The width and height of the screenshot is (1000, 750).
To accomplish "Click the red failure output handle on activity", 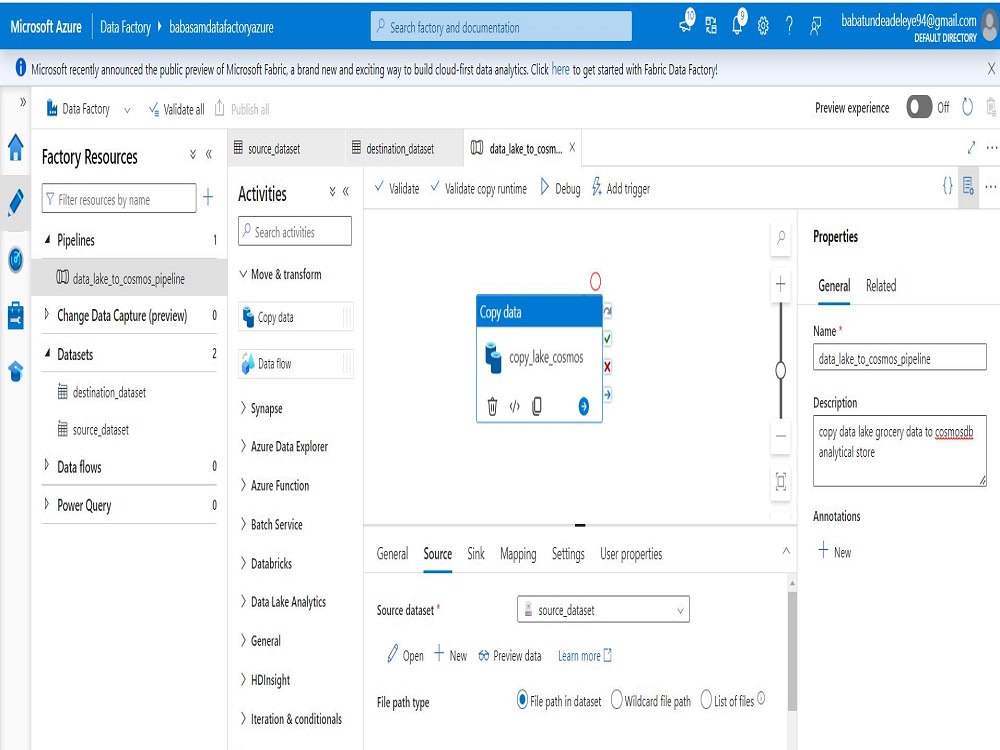I will pyautogui.click(x=607, y=367).
